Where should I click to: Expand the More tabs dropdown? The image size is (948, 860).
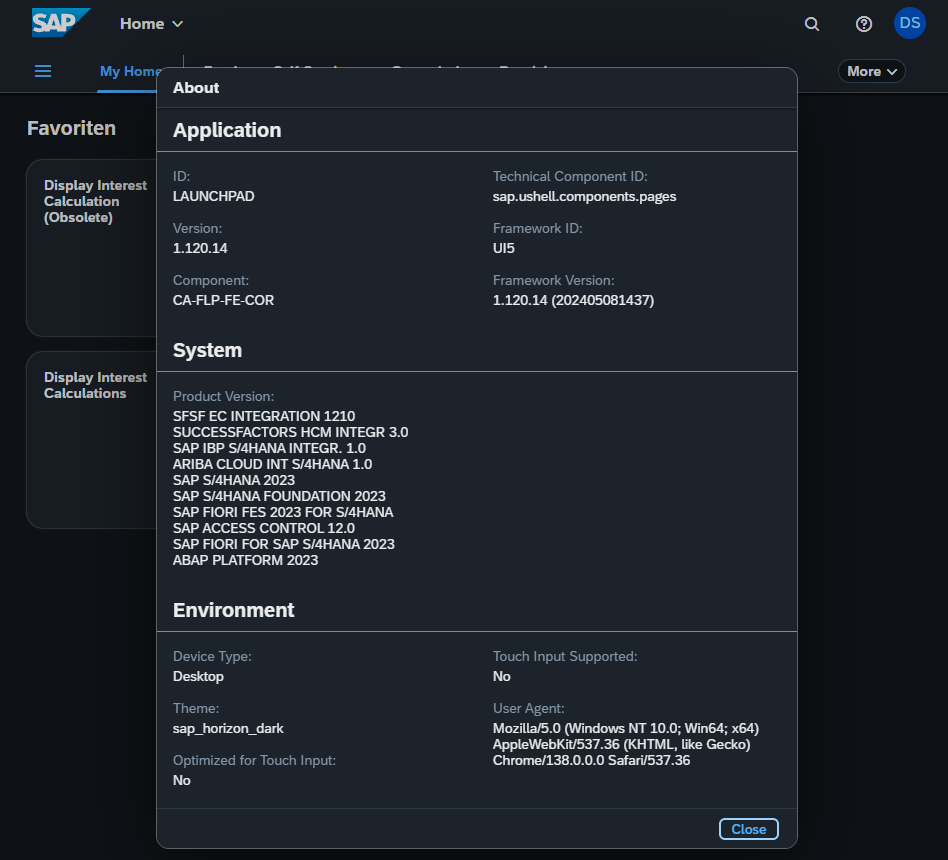(x=871, y=71)
